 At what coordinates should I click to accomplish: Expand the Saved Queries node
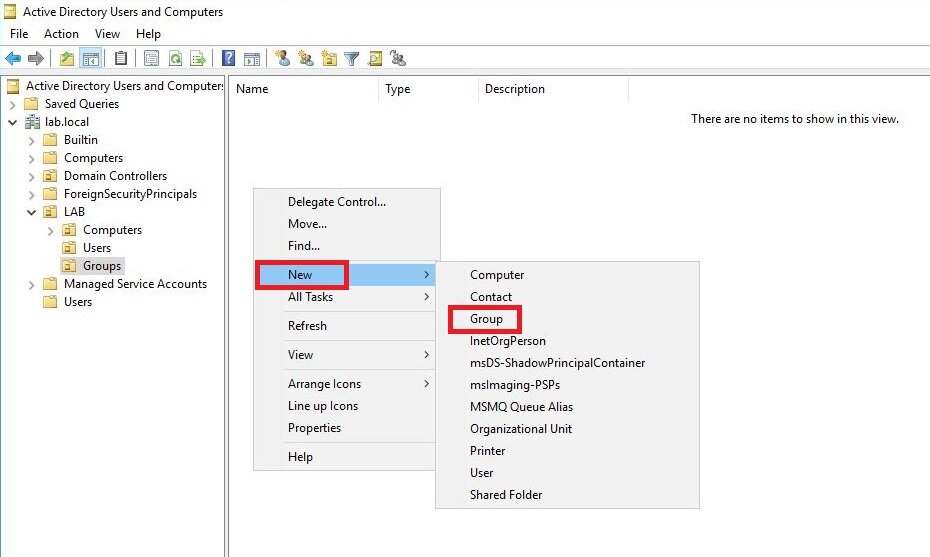pos(12,105)
